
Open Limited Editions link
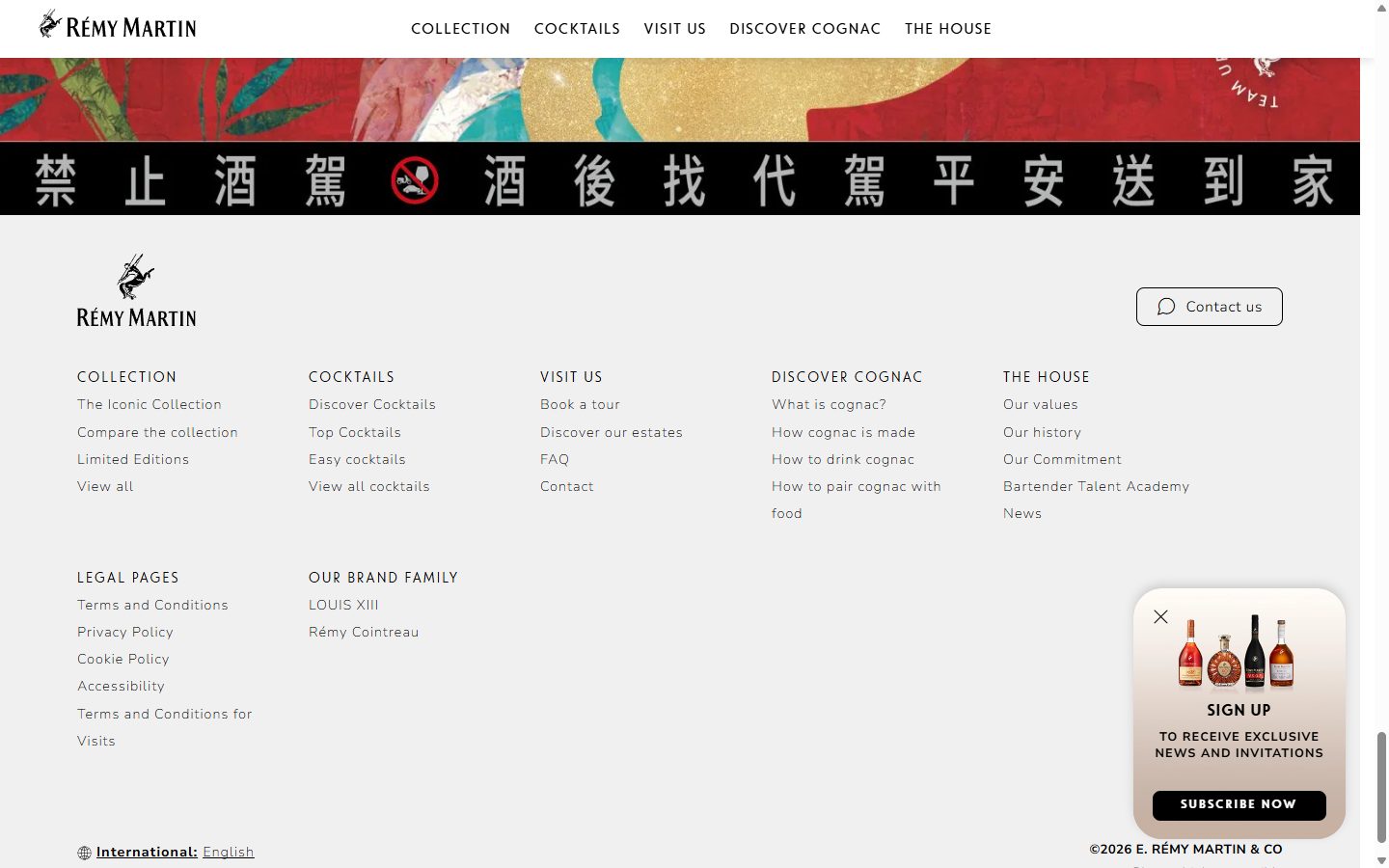[133, 459]
